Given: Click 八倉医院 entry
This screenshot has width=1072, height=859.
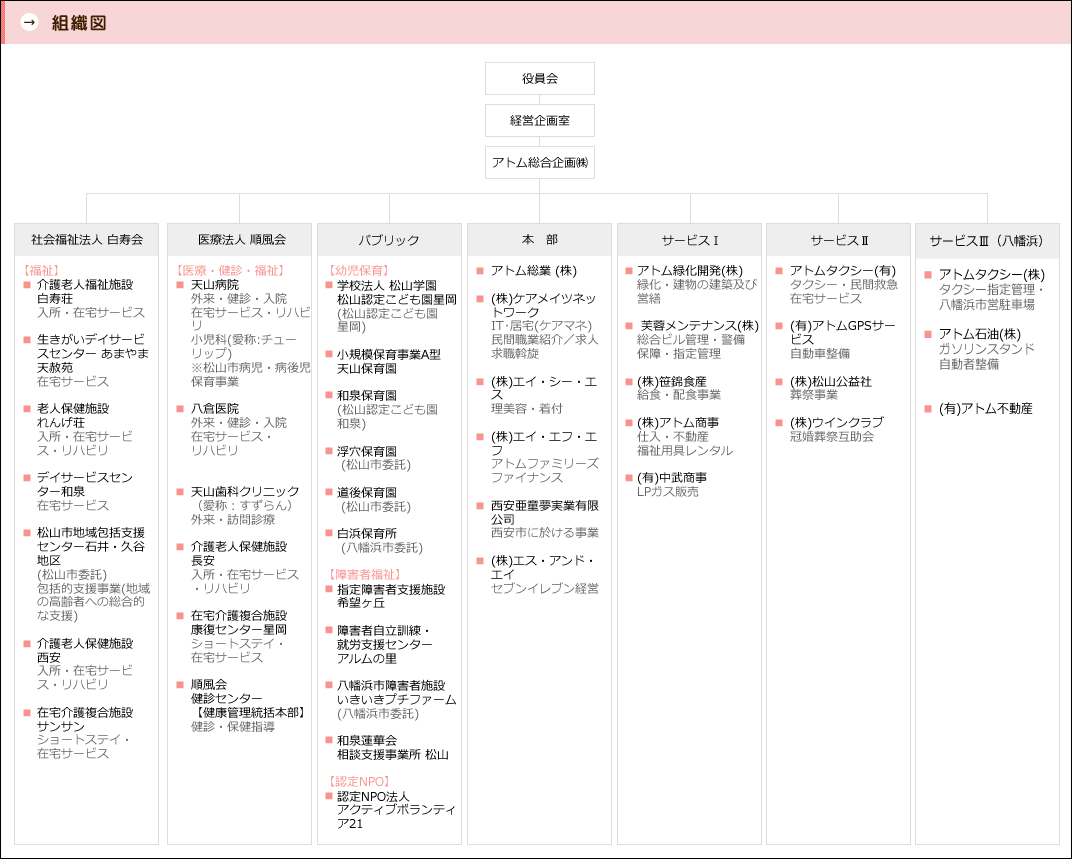Looking at the screenshot, I should click(214, 408).
